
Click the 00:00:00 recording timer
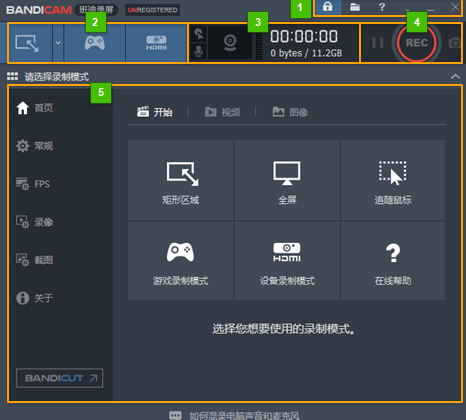304,36
